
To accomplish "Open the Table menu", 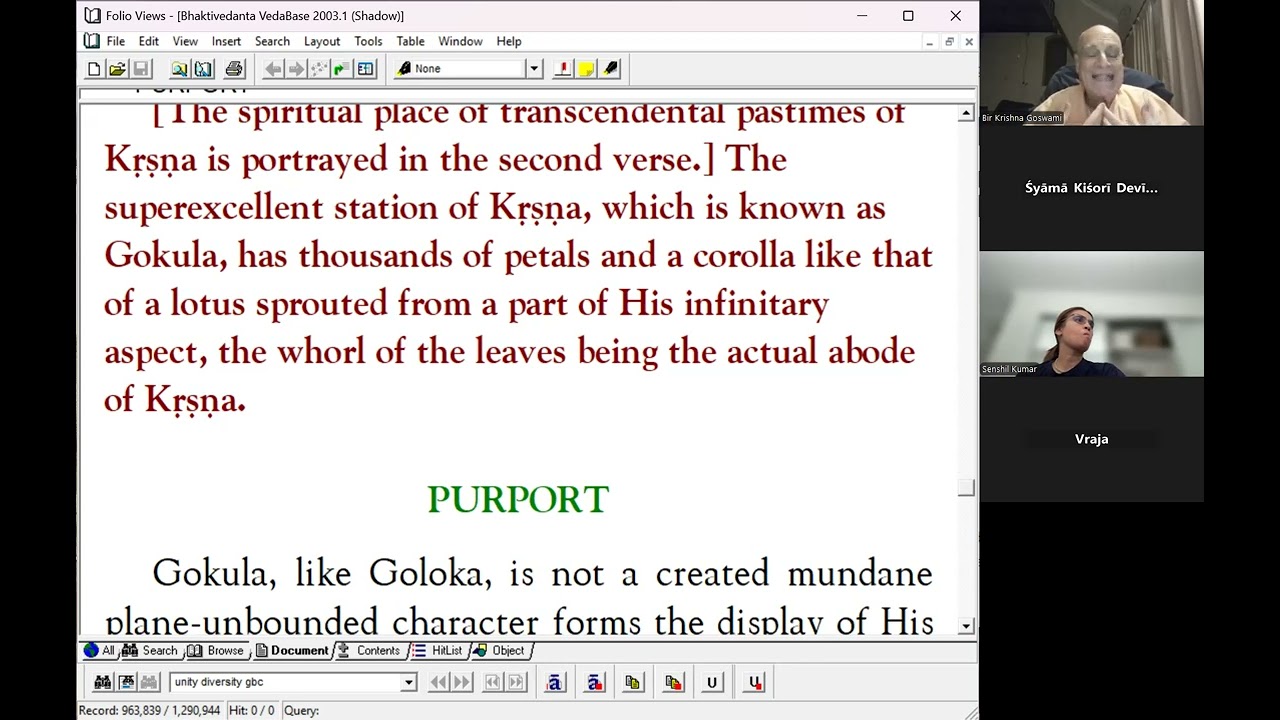I will [410, 41].
